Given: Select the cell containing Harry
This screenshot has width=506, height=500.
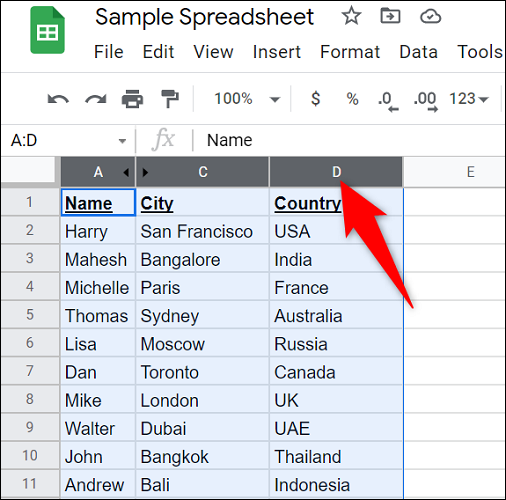Looking at the screenshot, I should [x=98, y=231].
